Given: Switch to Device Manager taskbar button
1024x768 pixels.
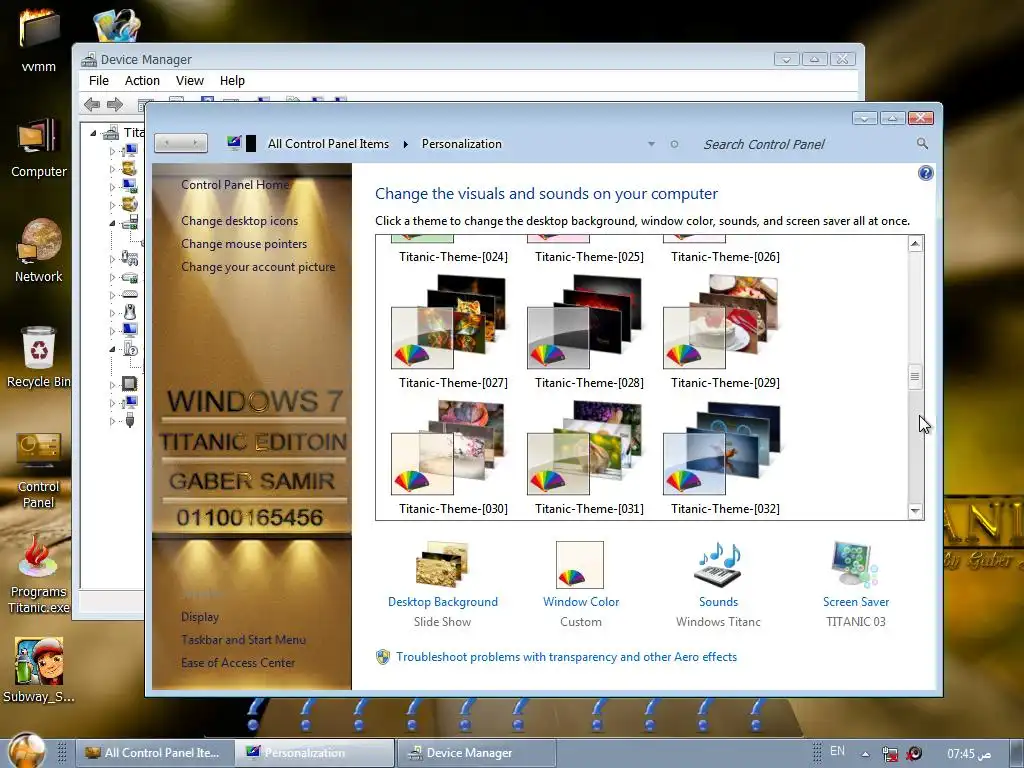Looking at the screenshot, I should point(475,753).
